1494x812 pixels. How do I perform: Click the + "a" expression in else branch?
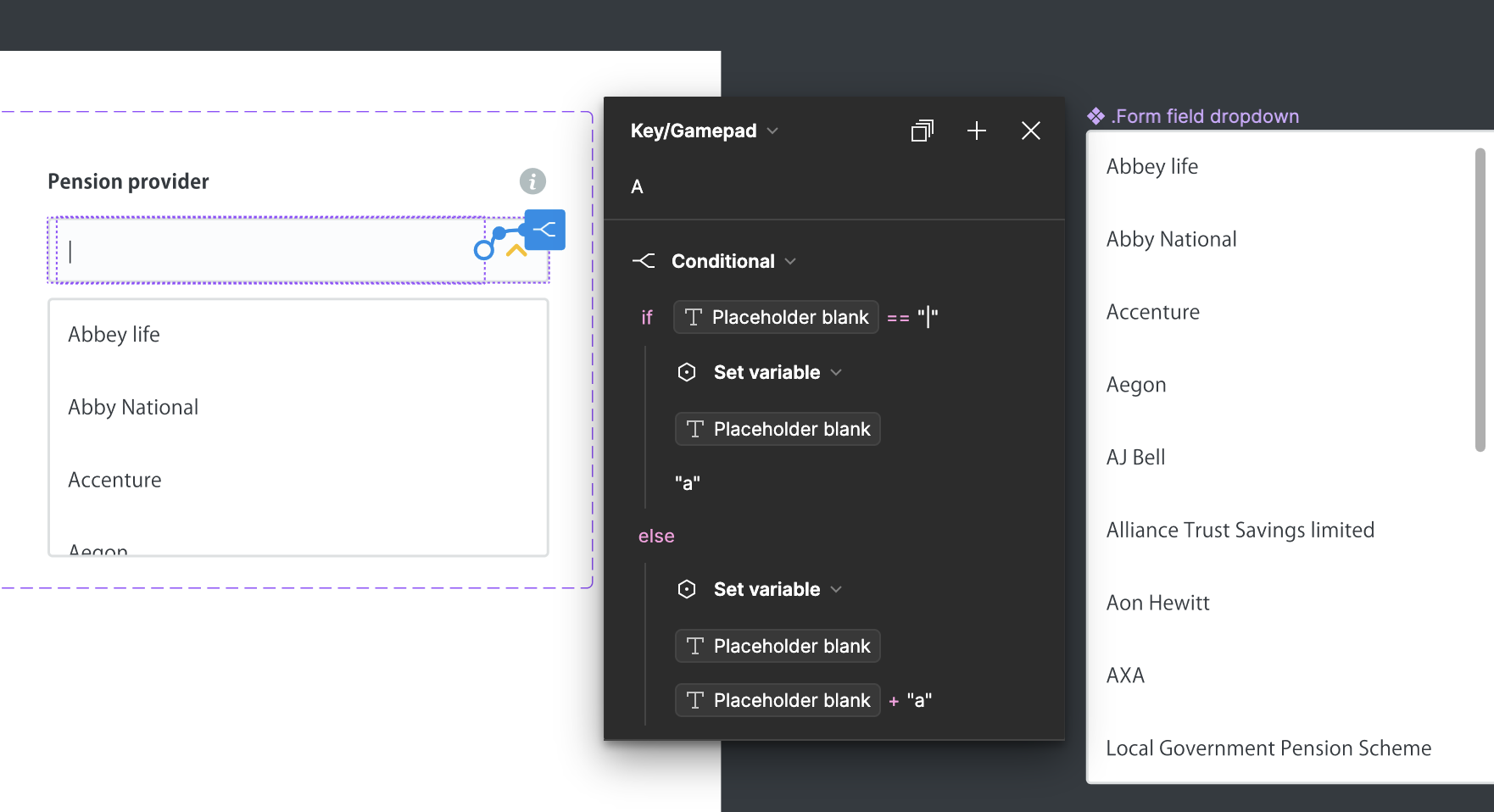pyautogui.click(x=911, y=700)
